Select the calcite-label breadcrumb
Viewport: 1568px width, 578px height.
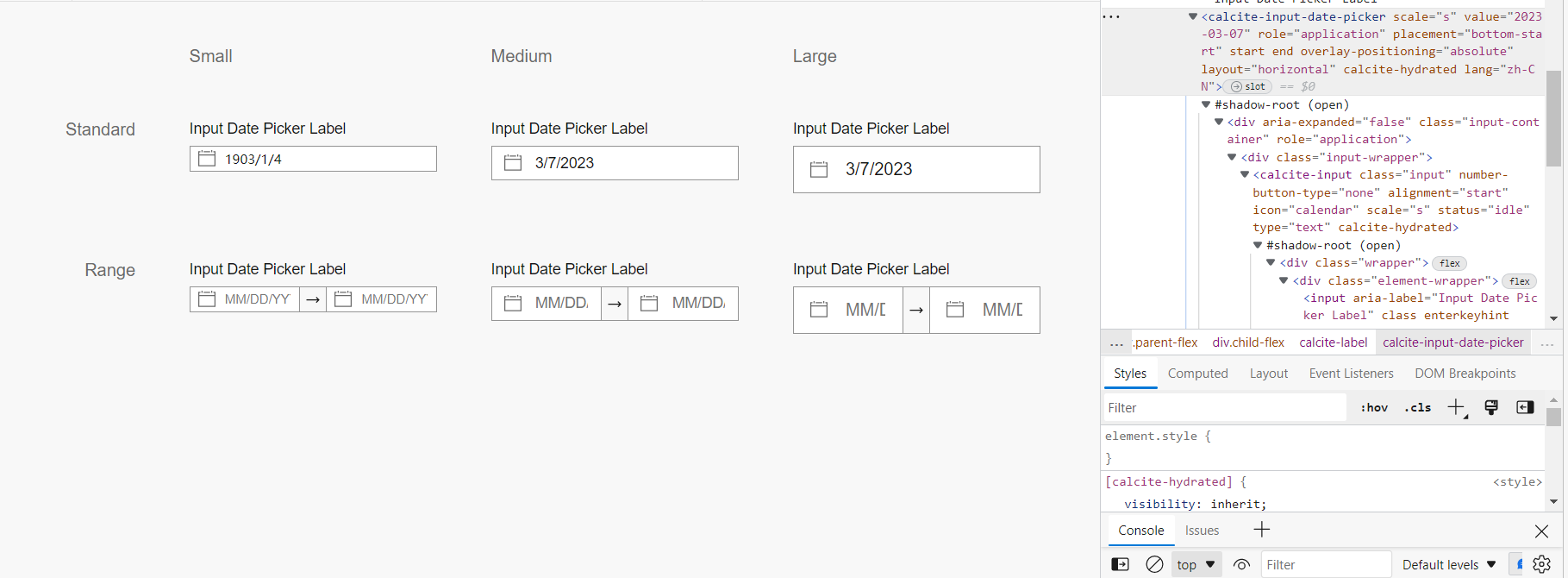coord(1333,342)
